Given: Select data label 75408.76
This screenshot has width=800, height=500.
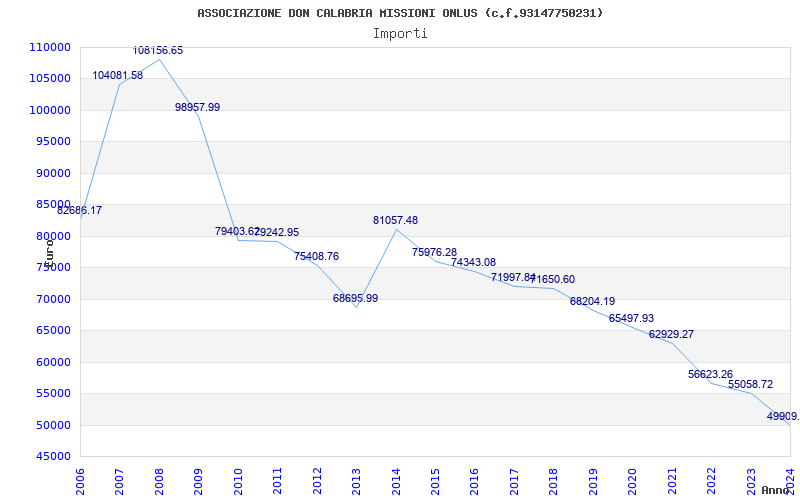Looking at the screenshot, I should pyautogui.click(x=316, y=257).
